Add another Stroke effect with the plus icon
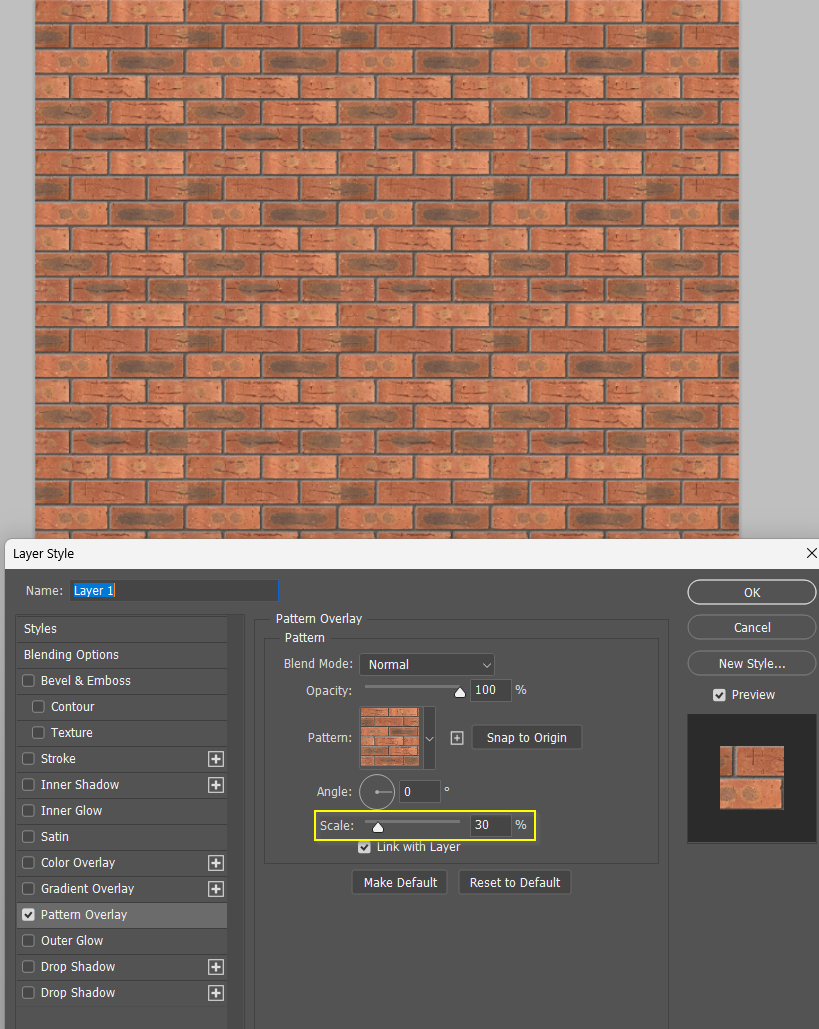The image size is (819, 1029). click(x=216, y=758)
